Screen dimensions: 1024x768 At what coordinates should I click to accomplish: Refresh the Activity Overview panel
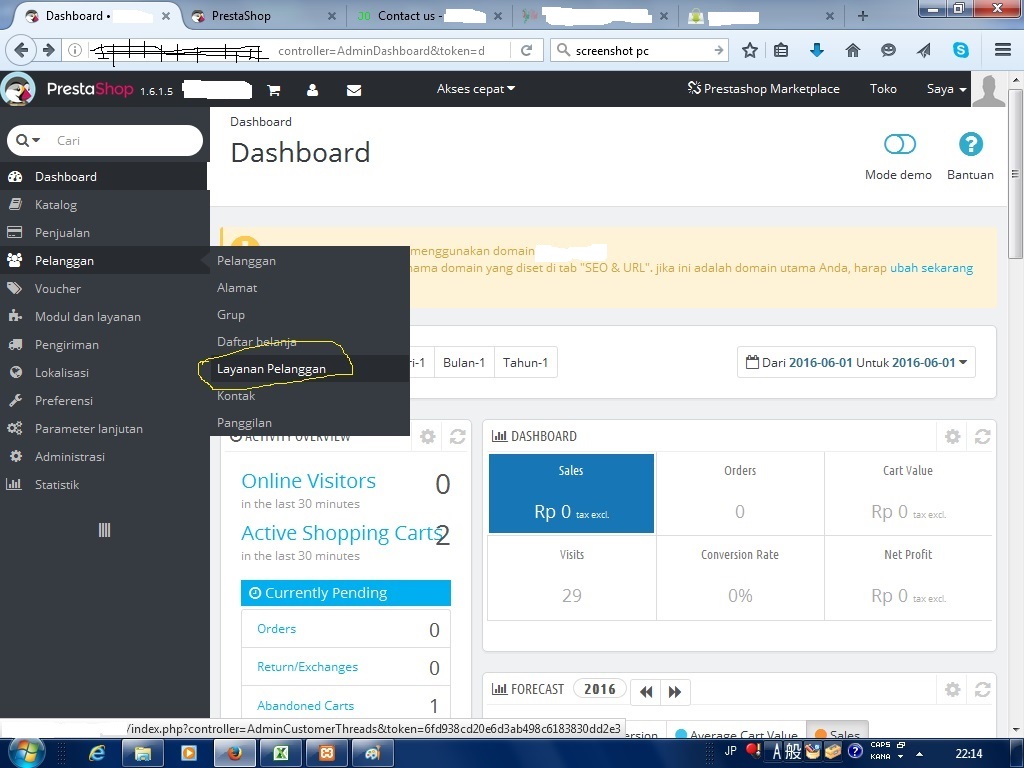[x=457, y=436]
